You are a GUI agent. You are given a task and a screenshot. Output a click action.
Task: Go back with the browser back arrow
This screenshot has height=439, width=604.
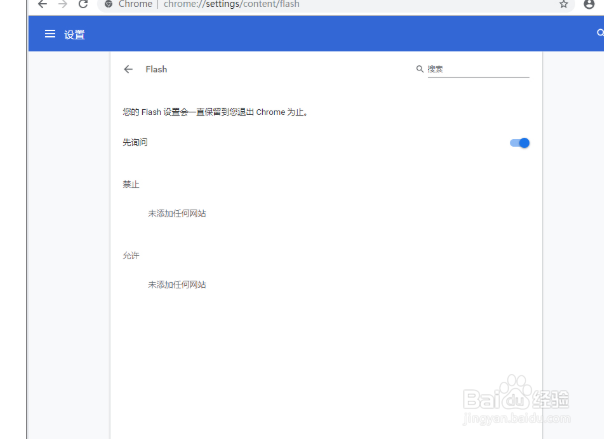42,4
